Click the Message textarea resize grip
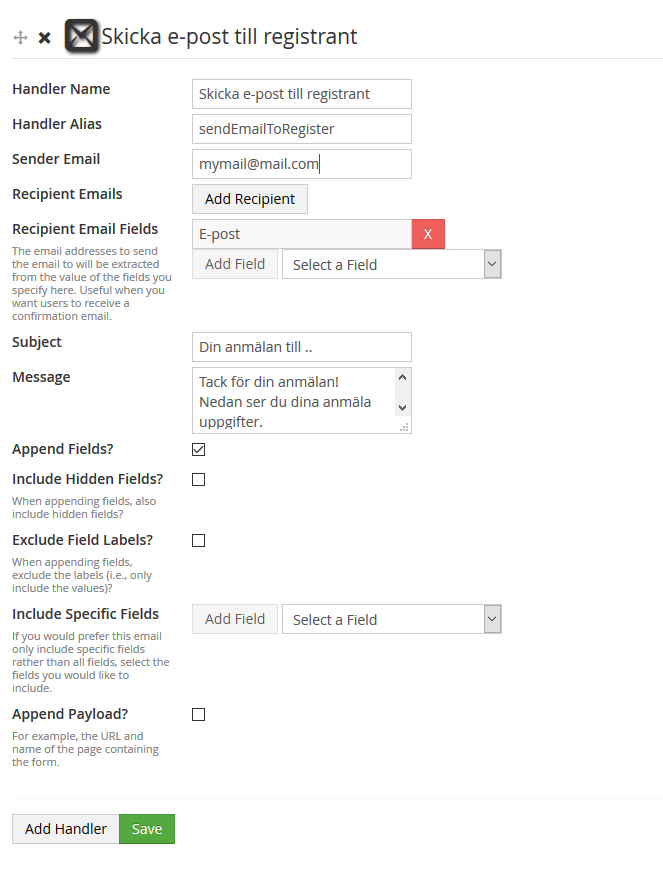The width and height of the screenshot is (663, 884). tap(404, 427)
